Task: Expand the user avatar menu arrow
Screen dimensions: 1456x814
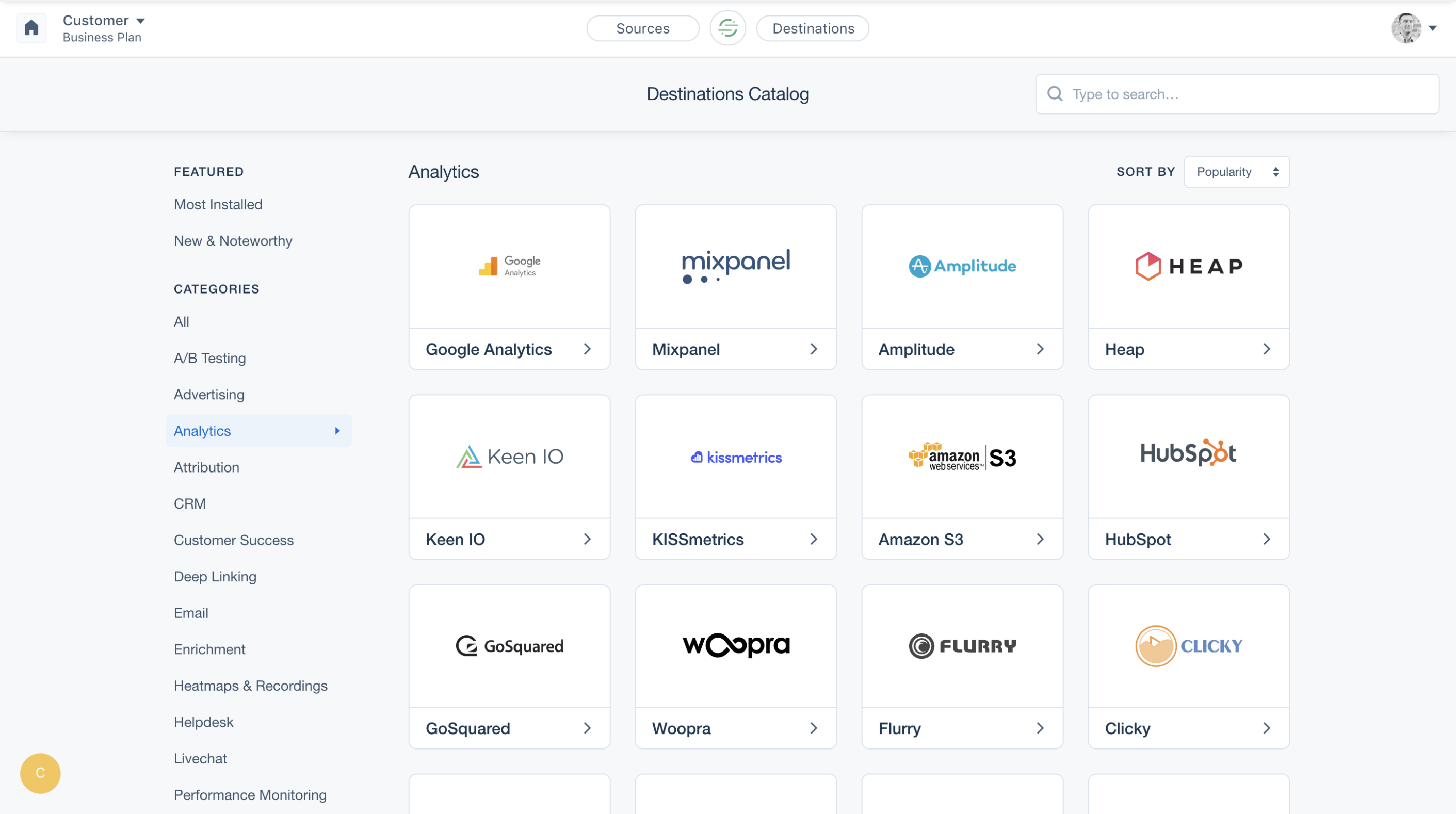Action: coord(1432,28)
